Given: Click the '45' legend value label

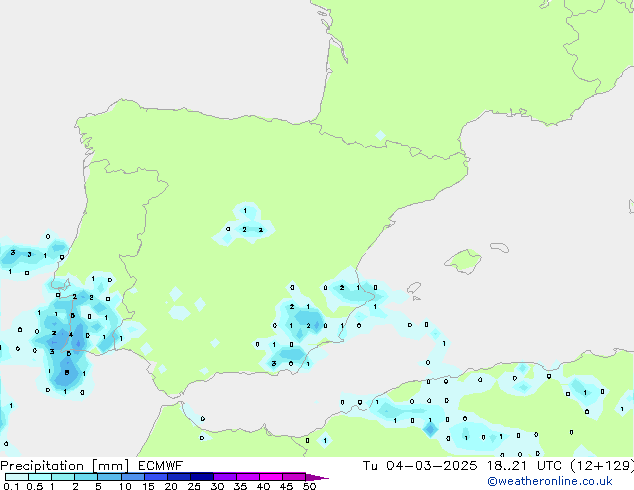Looking at the screenshot, I should tap(286, 486).
